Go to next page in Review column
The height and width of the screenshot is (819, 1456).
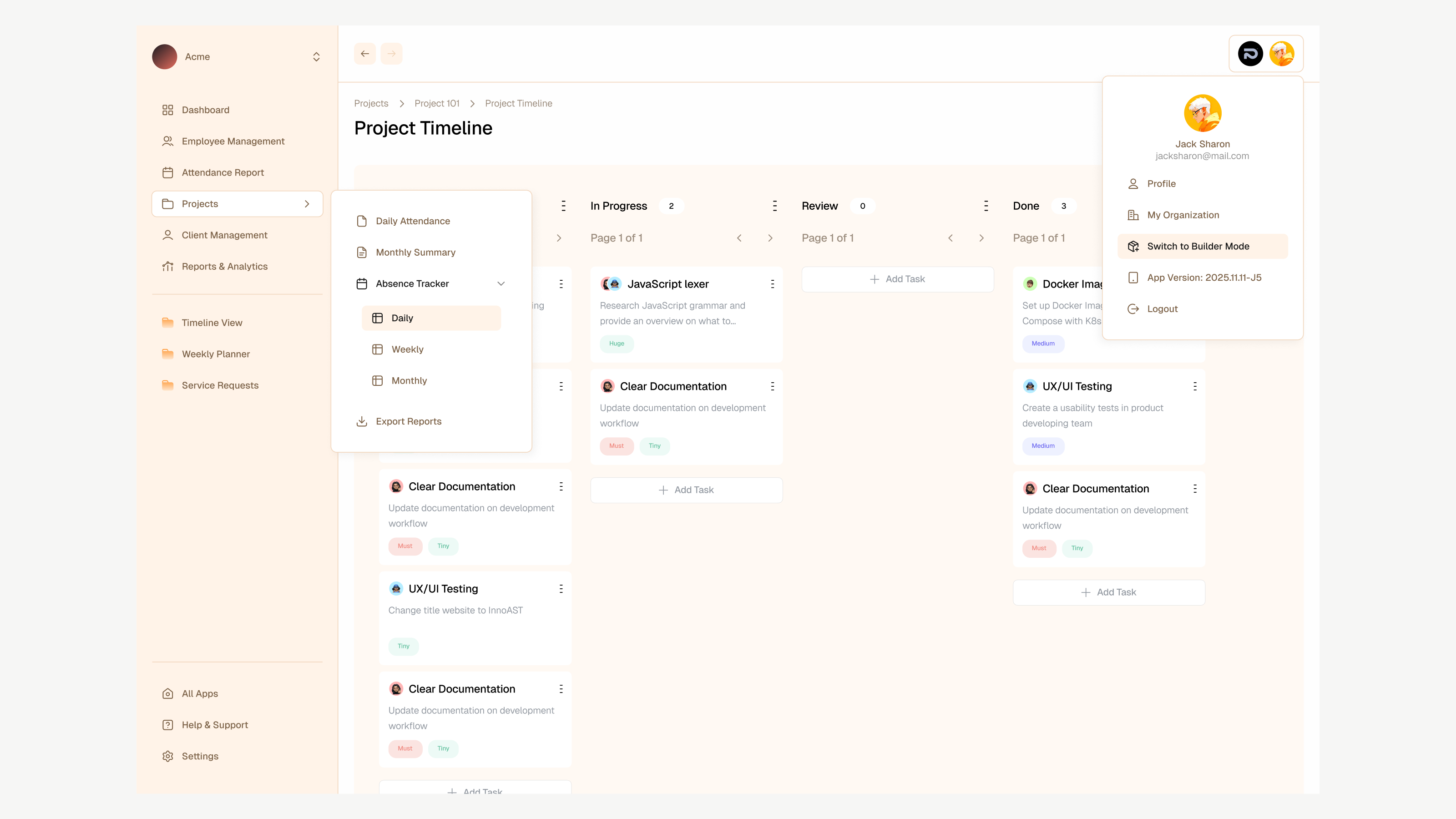click(x=981, y=238)
